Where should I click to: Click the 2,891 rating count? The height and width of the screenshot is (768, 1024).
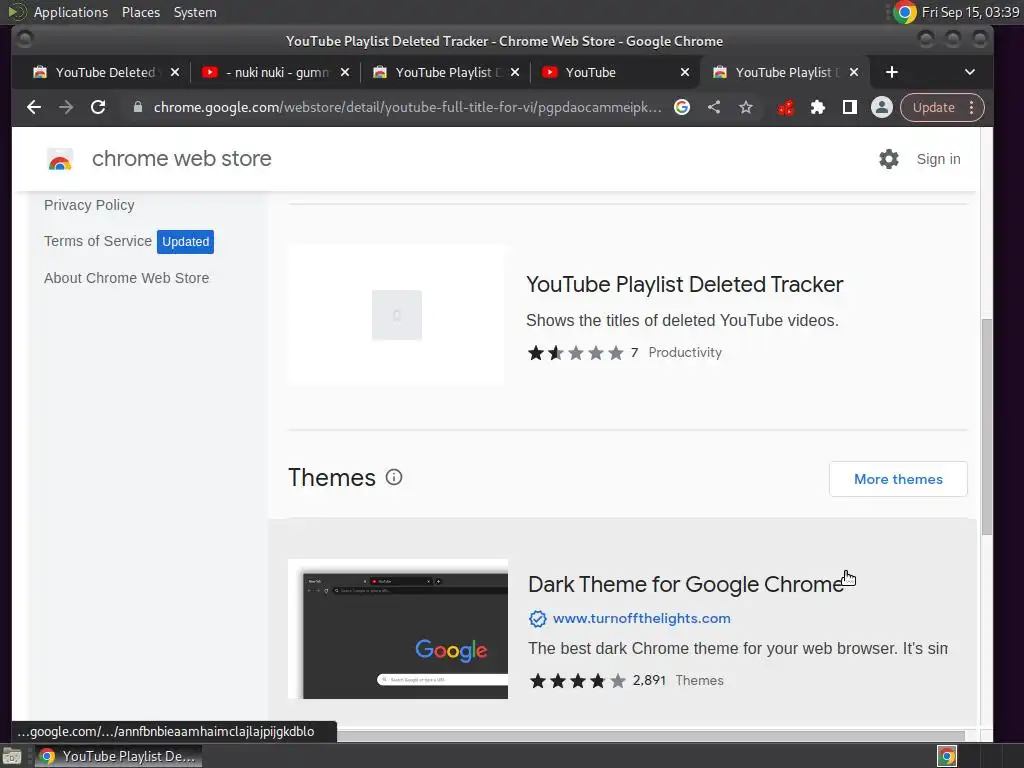(649, 680)
